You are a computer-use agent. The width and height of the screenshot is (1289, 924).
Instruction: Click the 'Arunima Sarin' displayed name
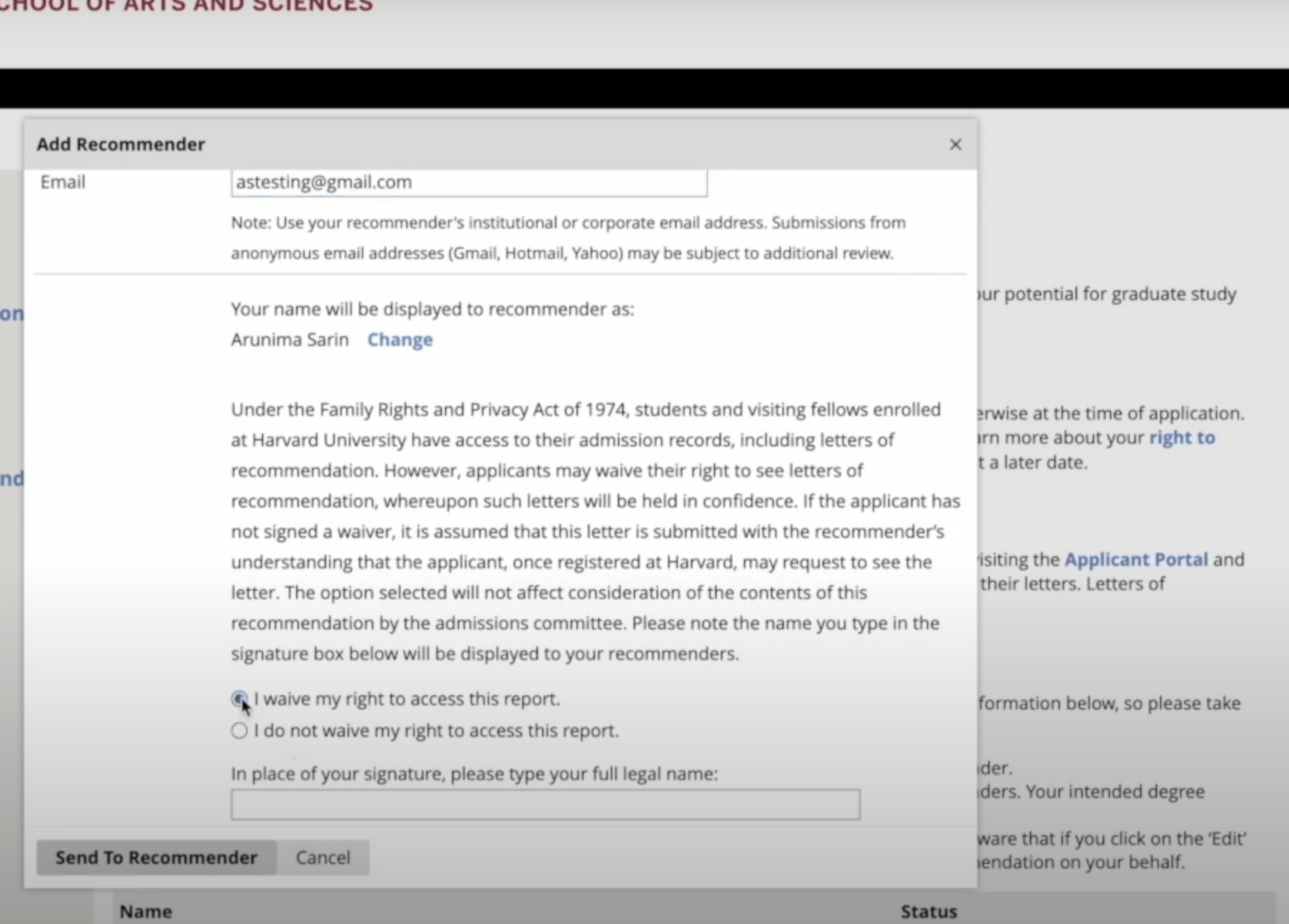tap(290, 339)
